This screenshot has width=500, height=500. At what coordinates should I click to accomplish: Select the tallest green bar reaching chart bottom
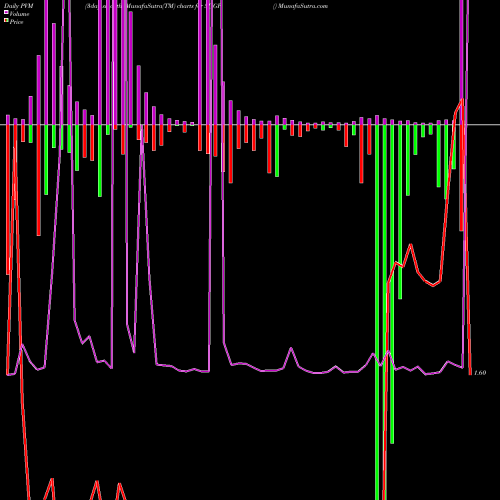click(377, 312)
